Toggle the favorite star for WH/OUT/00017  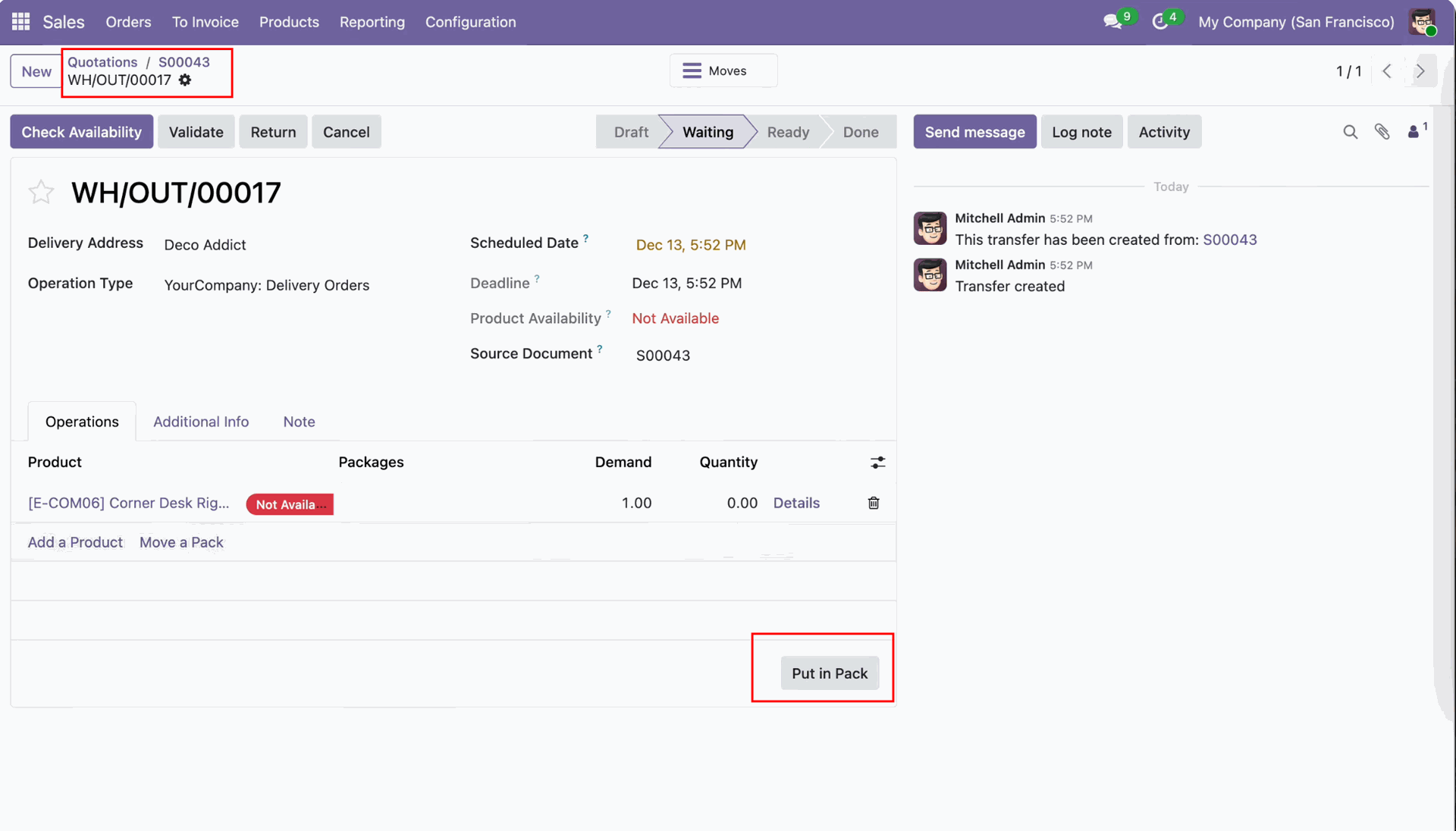[41, 193]
